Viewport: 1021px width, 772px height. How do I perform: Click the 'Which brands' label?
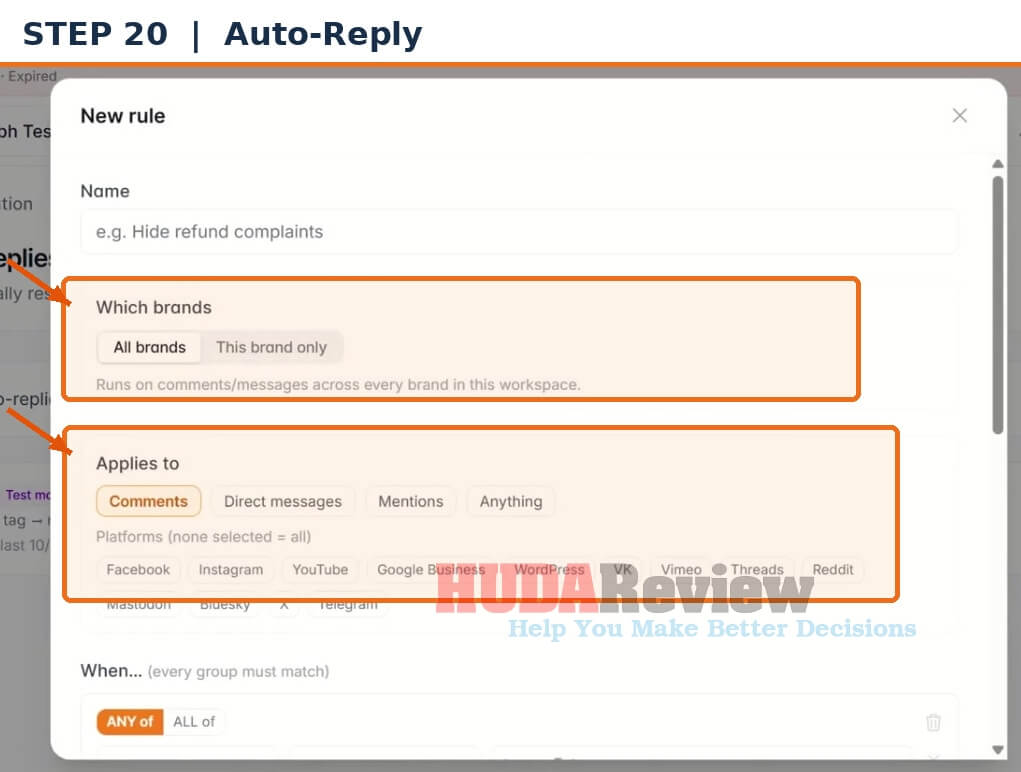click(154, 307)
